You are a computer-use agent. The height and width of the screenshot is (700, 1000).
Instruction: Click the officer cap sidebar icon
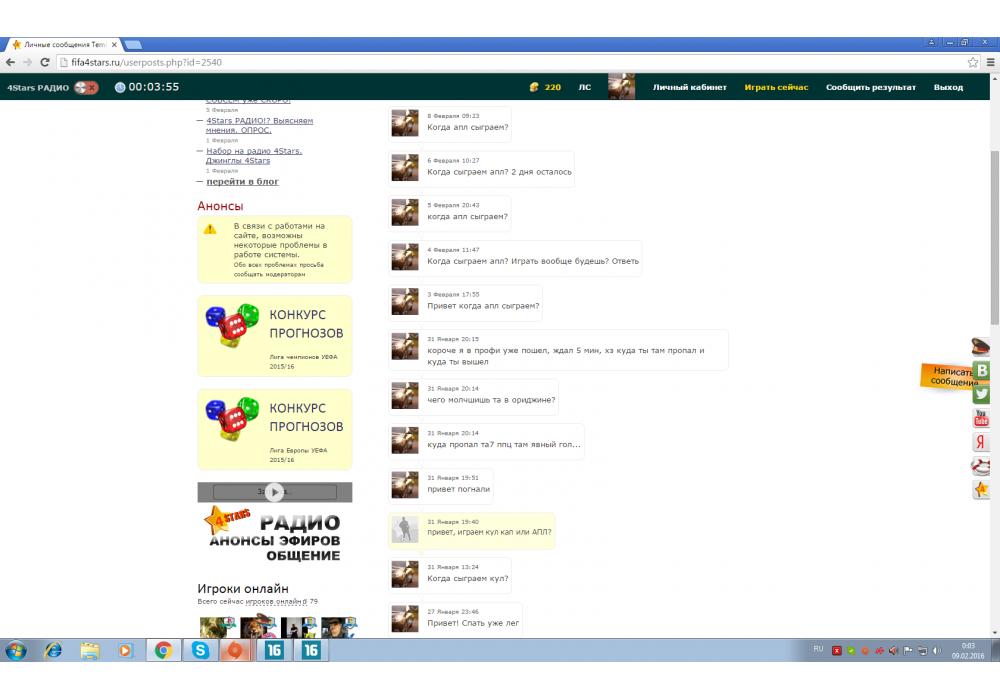coord(982,347)
